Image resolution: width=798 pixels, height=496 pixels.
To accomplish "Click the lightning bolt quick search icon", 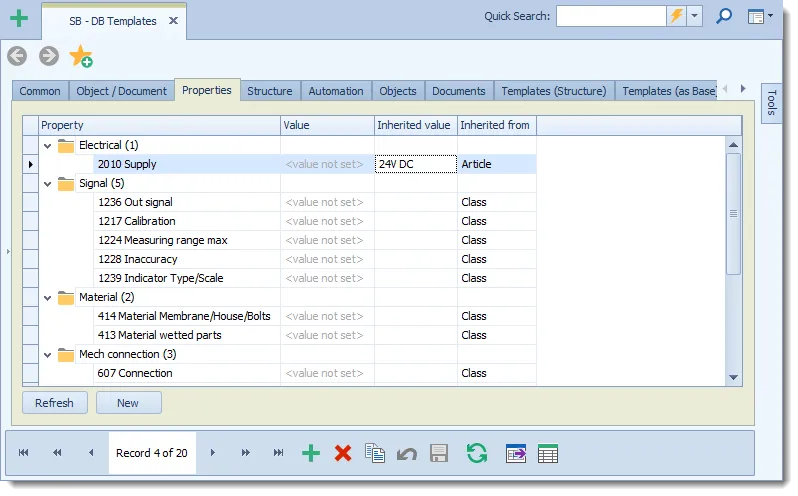I will [676, 16].
